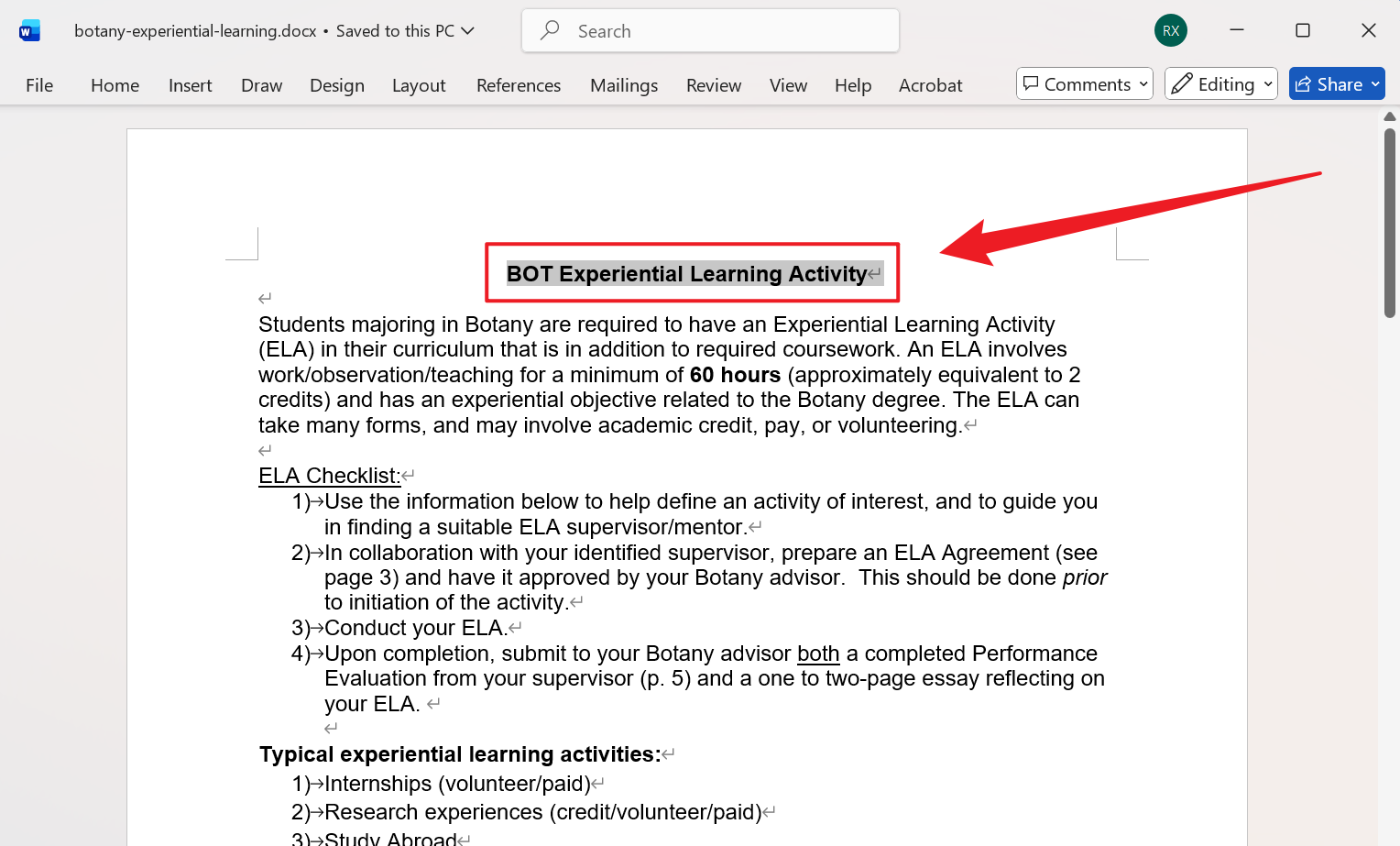
Task: Click the vertical scrollbar thumb
Action: [1390, 223]
